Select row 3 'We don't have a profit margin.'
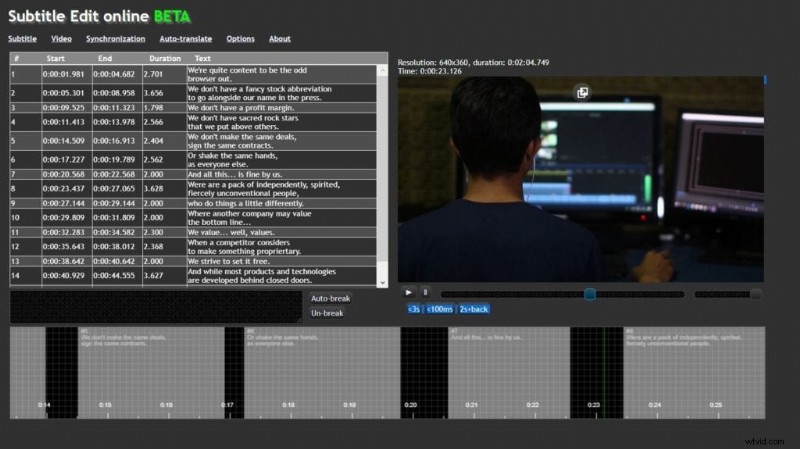800x449 pixels. tap(193, 108)
